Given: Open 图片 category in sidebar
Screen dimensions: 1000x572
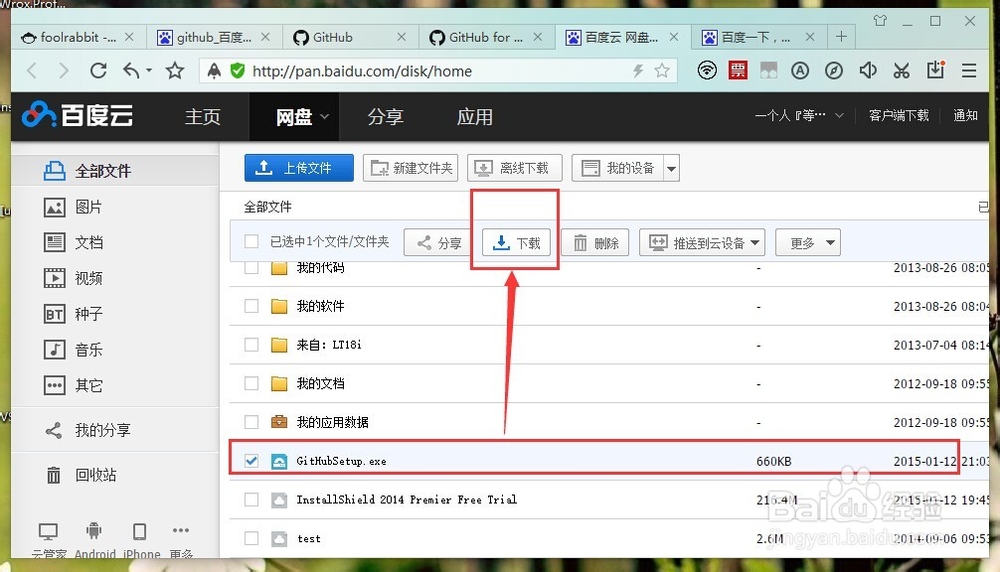Looking at the screenshot, I should point(73,207).
